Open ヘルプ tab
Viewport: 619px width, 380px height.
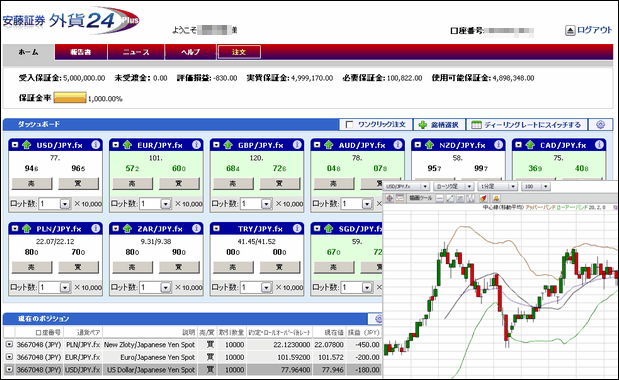191,52
